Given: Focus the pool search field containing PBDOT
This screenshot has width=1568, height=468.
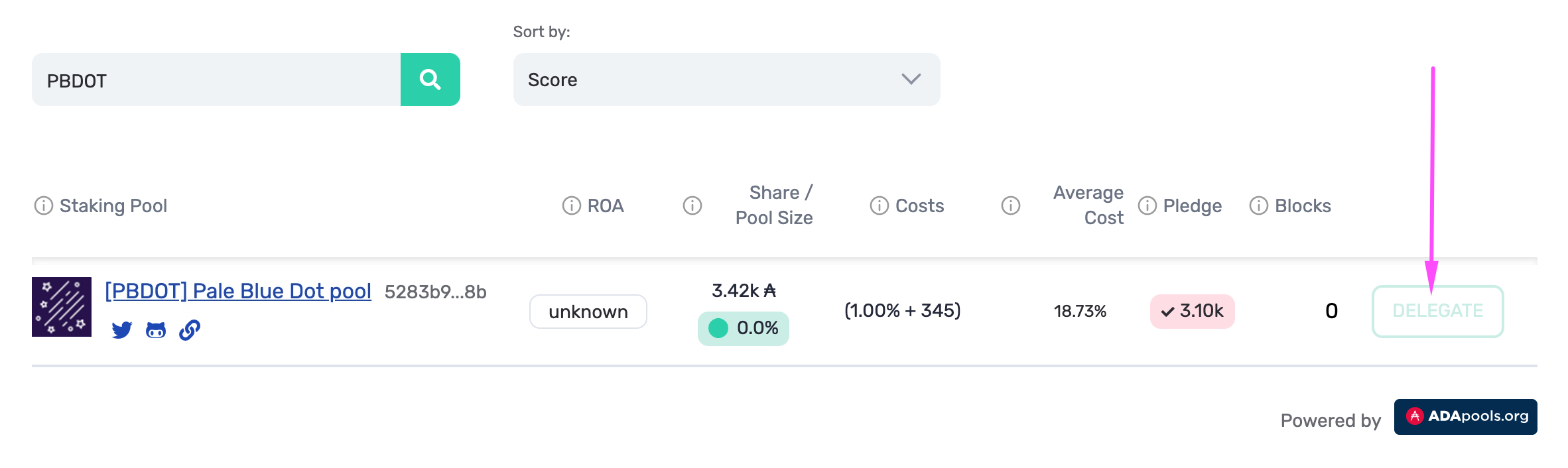Looking at the screenshot, I should pos(216,80).
